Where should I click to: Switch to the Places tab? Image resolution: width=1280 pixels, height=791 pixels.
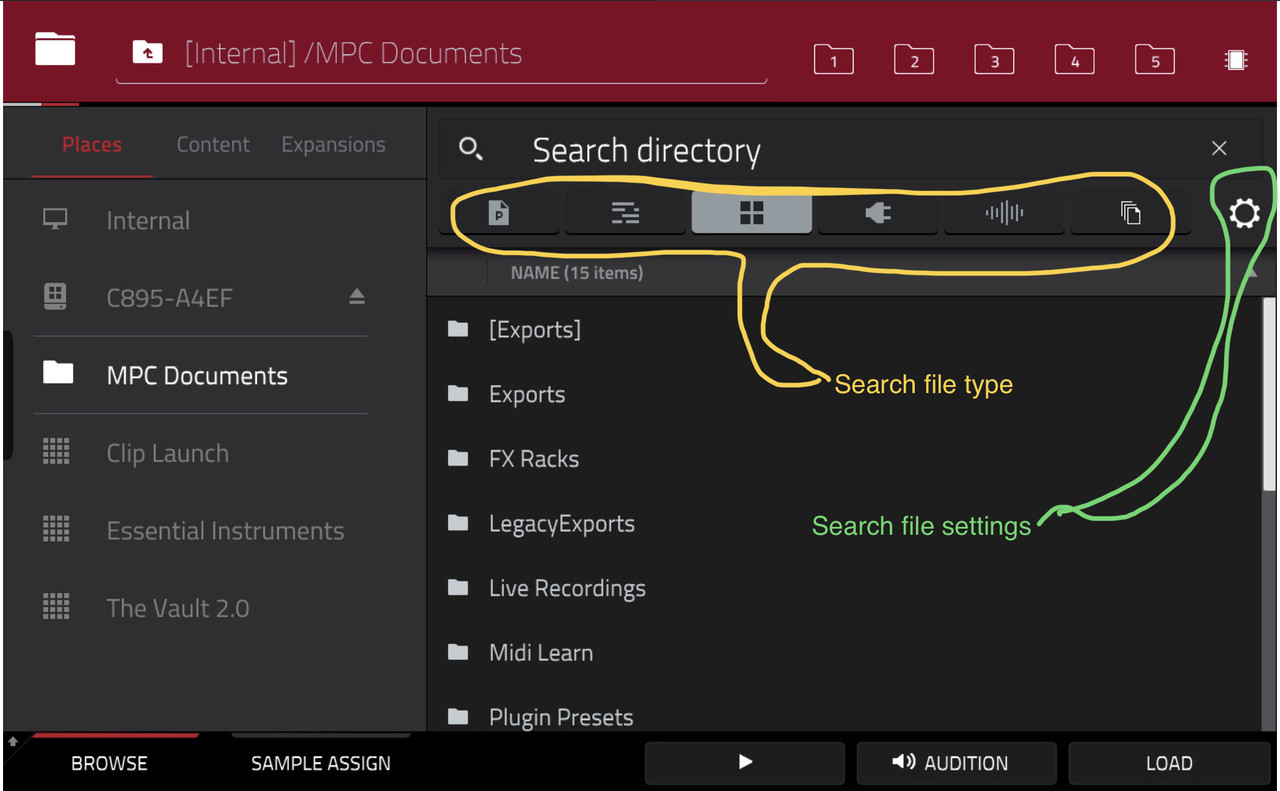coord(92,145)
